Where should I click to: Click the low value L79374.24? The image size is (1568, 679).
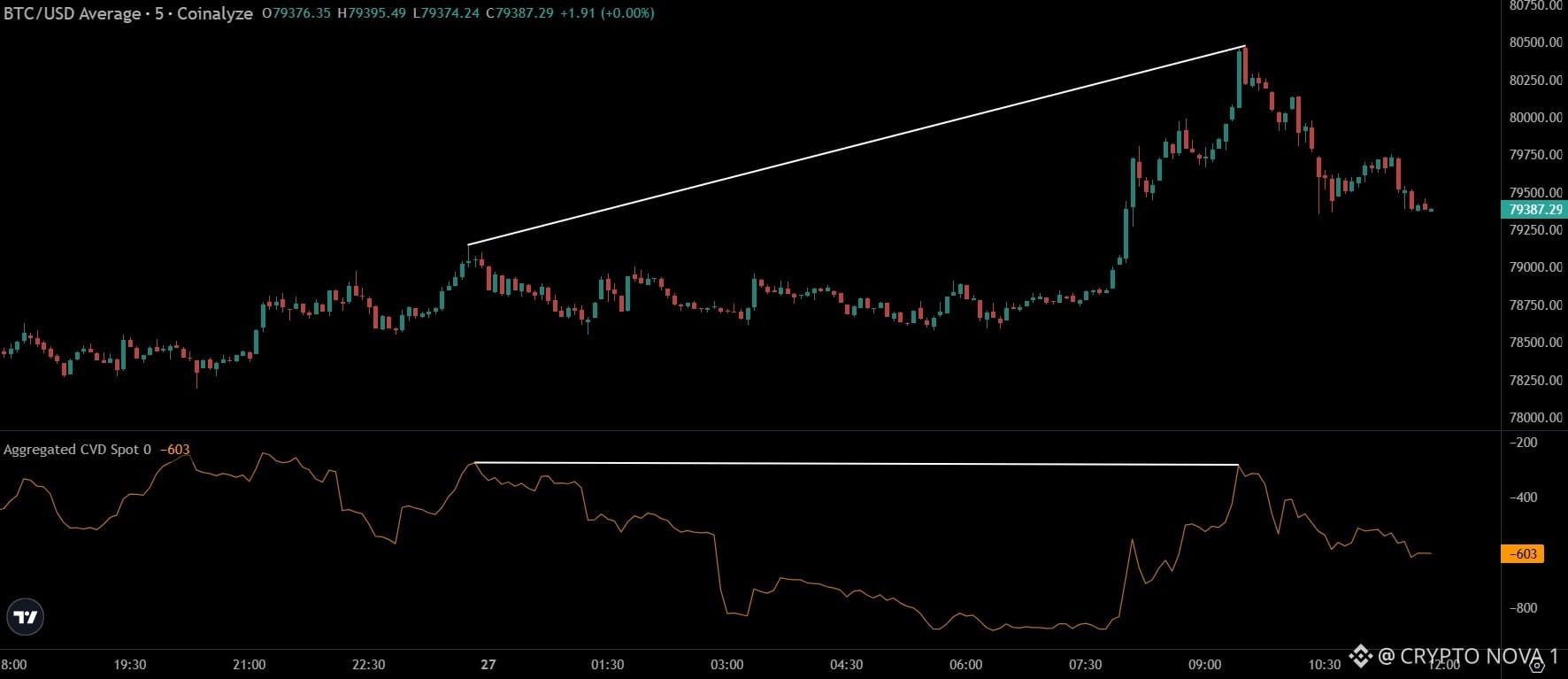click(x=446, y=13)
